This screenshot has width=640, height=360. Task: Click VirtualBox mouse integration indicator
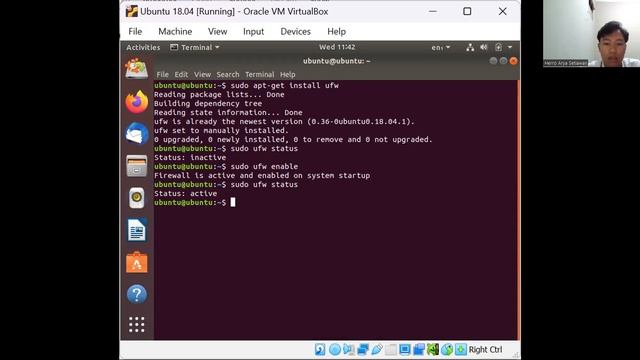tap(447, 349)
